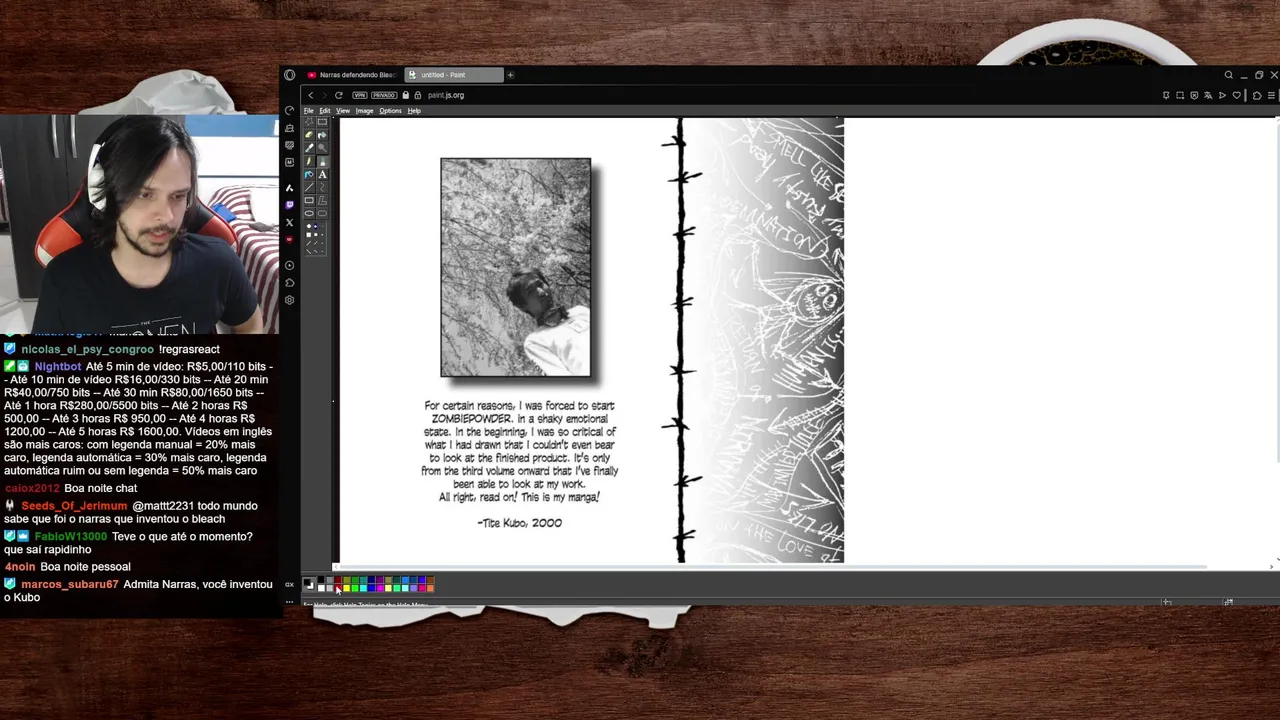Open the browser search tabs magnifier

[x=1229, y=75]
